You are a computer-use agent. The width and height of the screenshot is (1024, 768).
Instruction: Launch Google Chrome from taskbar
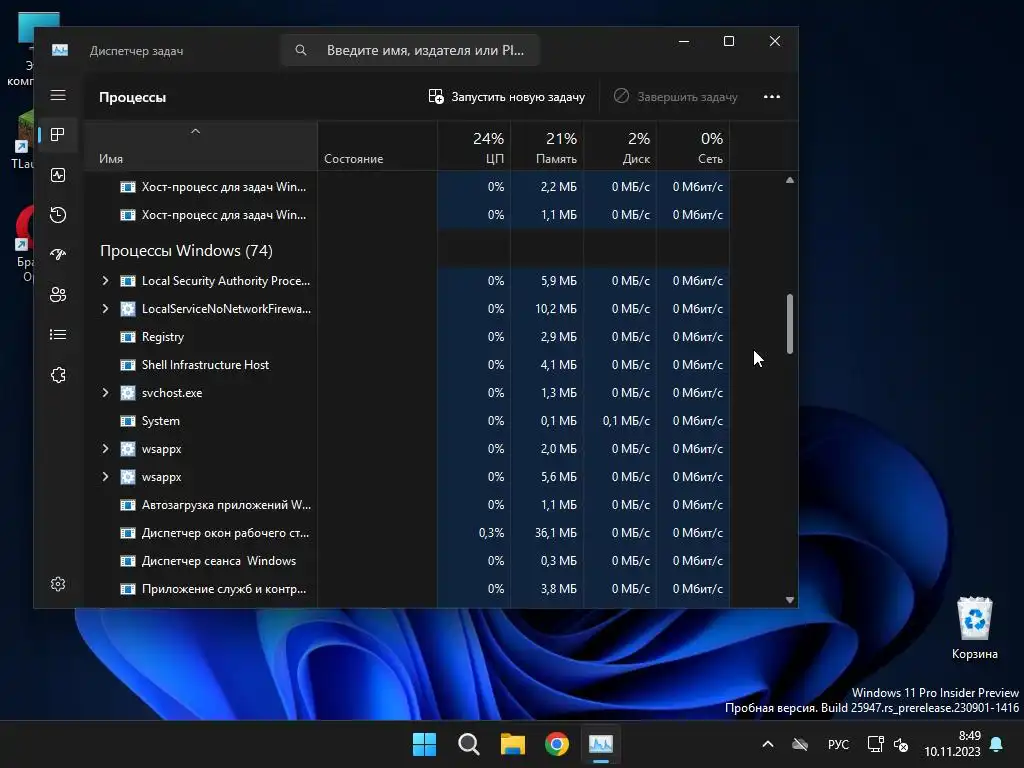[557, 744]
